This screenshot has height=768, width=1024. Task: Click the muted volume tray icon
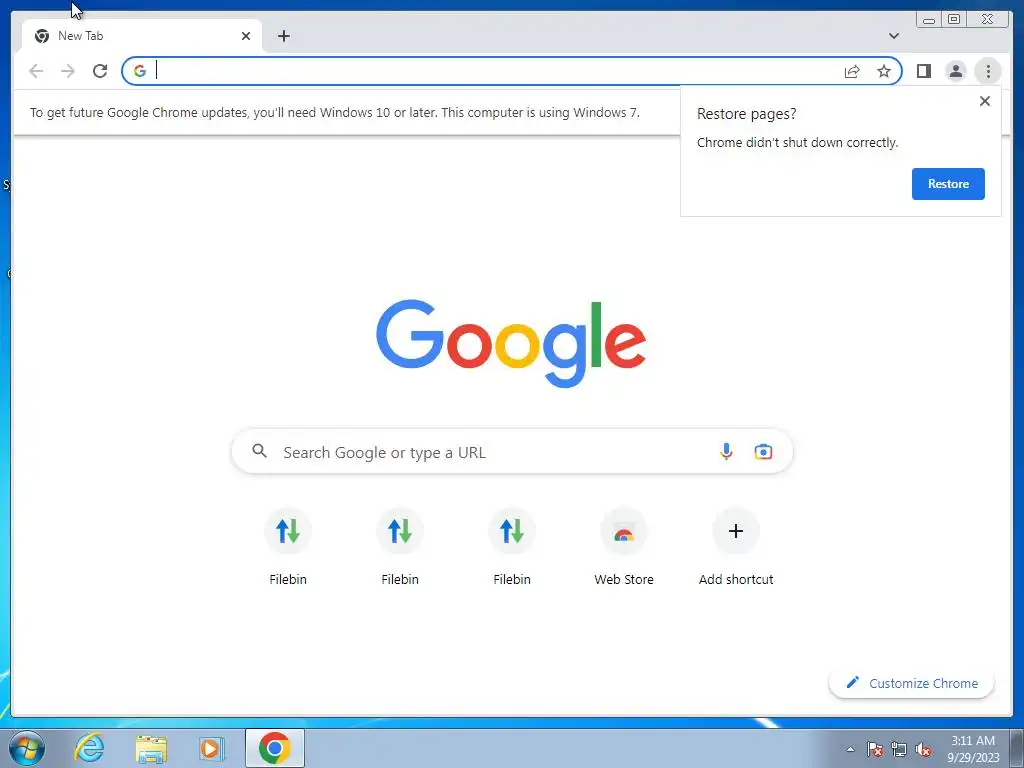click(923, 749)
